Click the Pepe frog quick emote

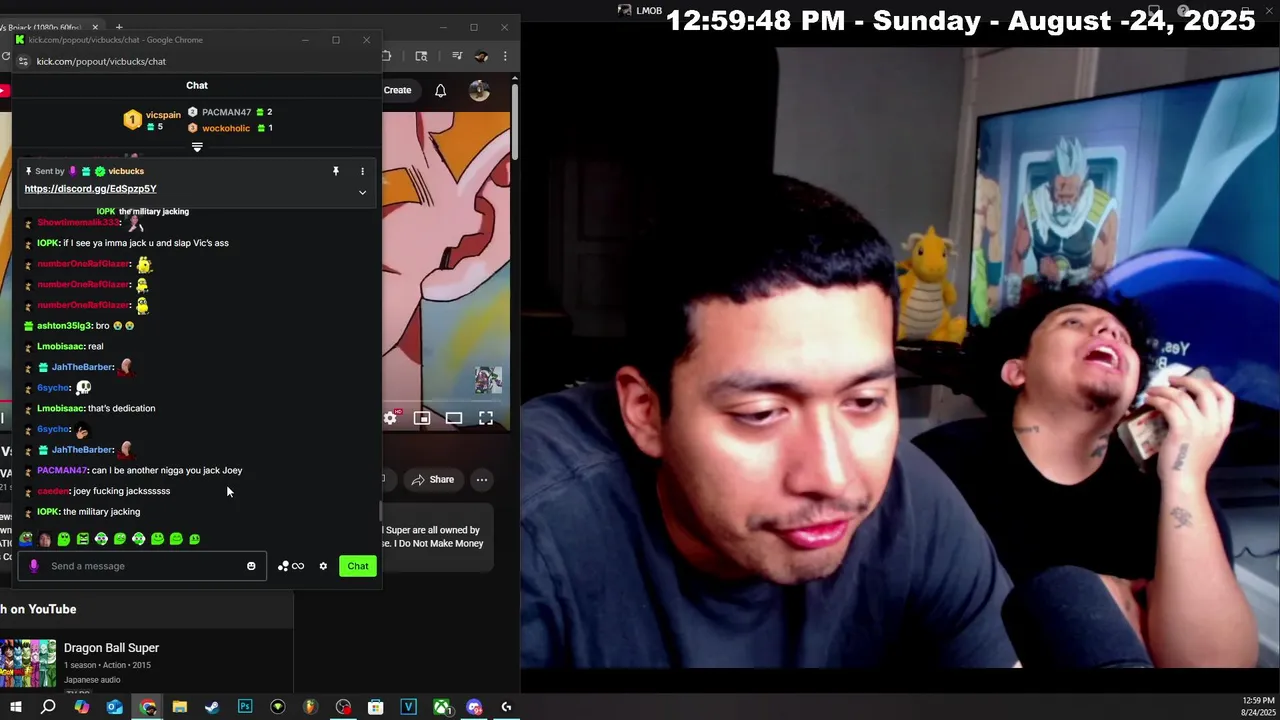point(26,539)
